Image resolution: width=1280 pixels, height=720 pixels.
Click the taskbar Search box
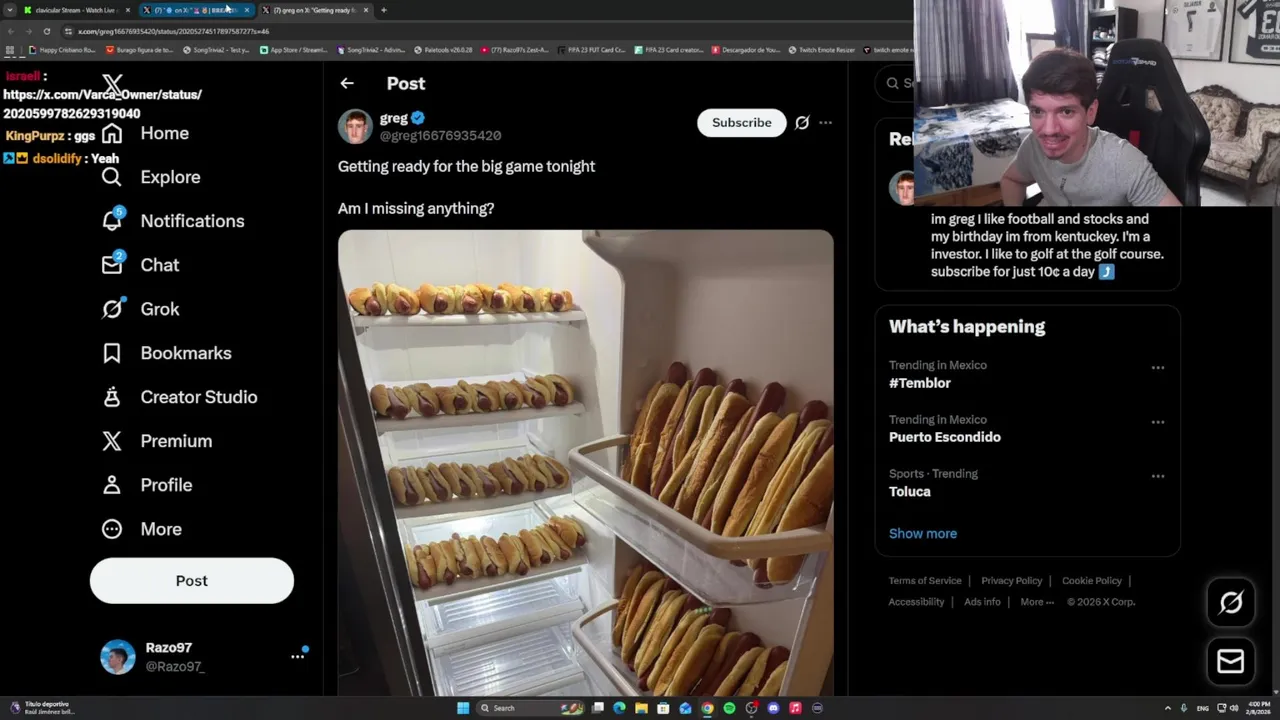[530, 708]
